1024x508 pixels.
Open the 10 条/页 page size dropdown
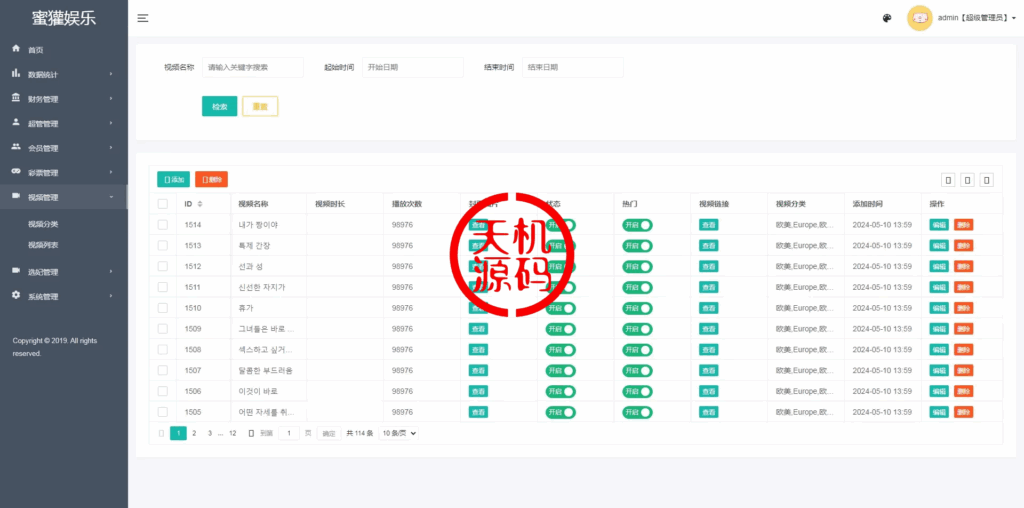[x=398, y=433]
